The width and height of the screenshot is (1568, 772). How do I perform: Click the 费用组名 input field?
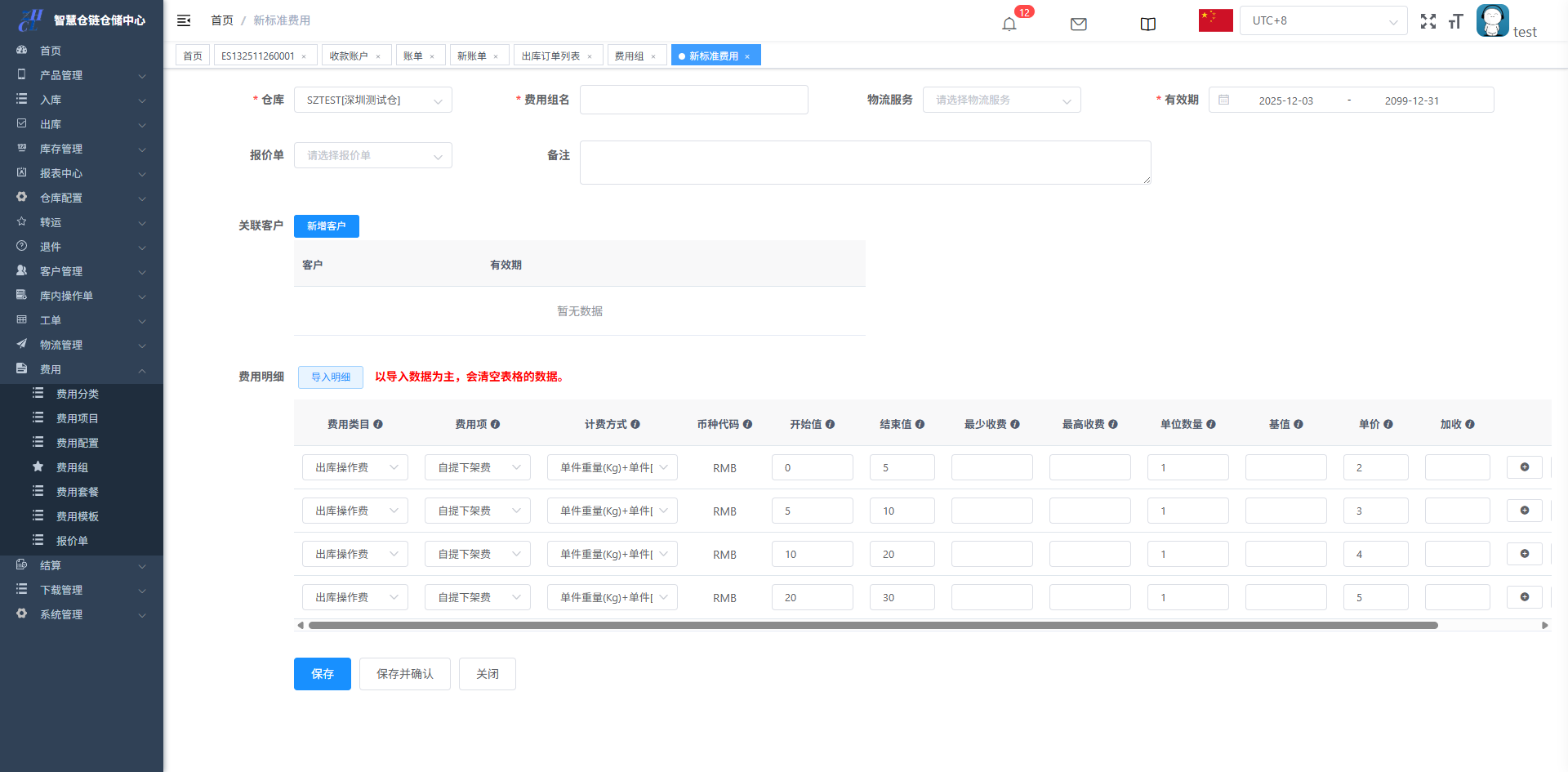coord(693,100)
